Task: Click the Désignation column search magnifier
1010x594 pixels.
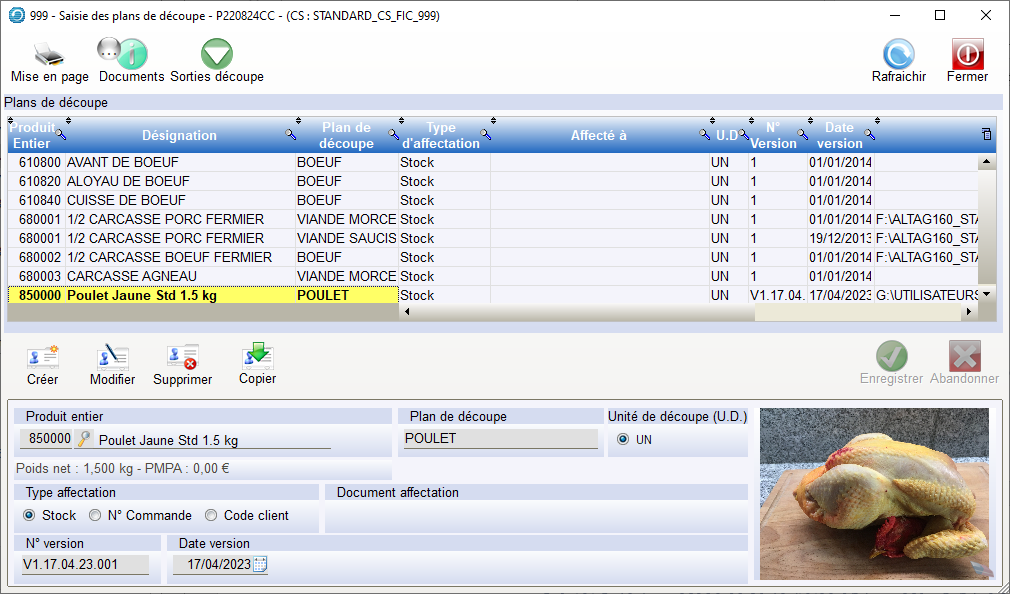Action: [291, 134]
